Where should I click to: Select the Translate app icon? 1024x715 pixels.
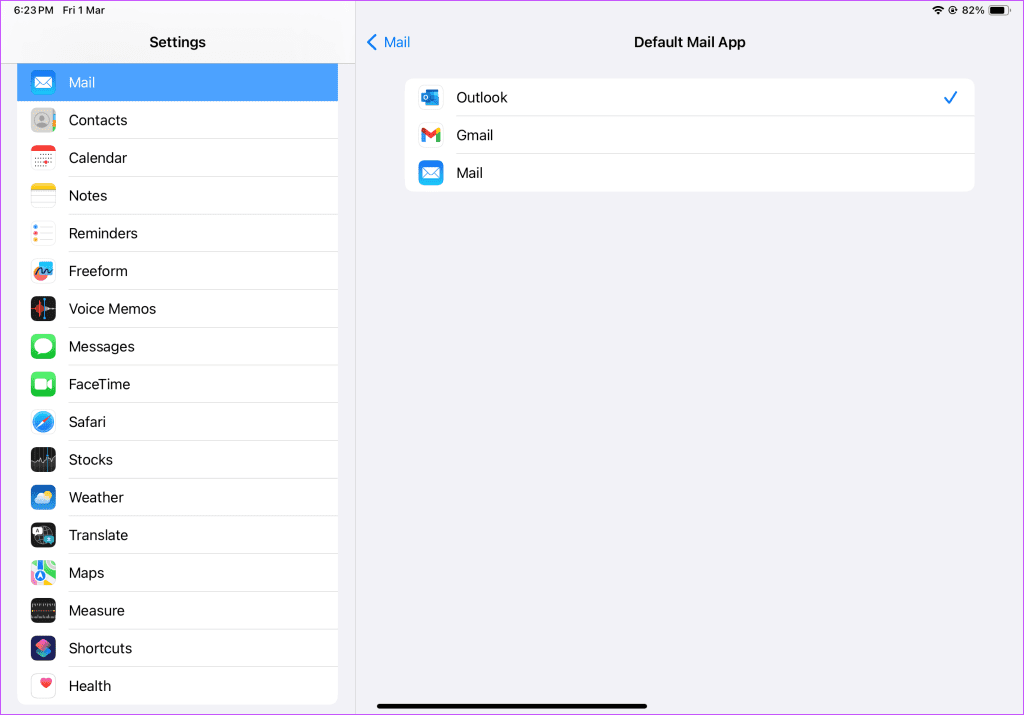pyautogui.click(x=43, y=534)
